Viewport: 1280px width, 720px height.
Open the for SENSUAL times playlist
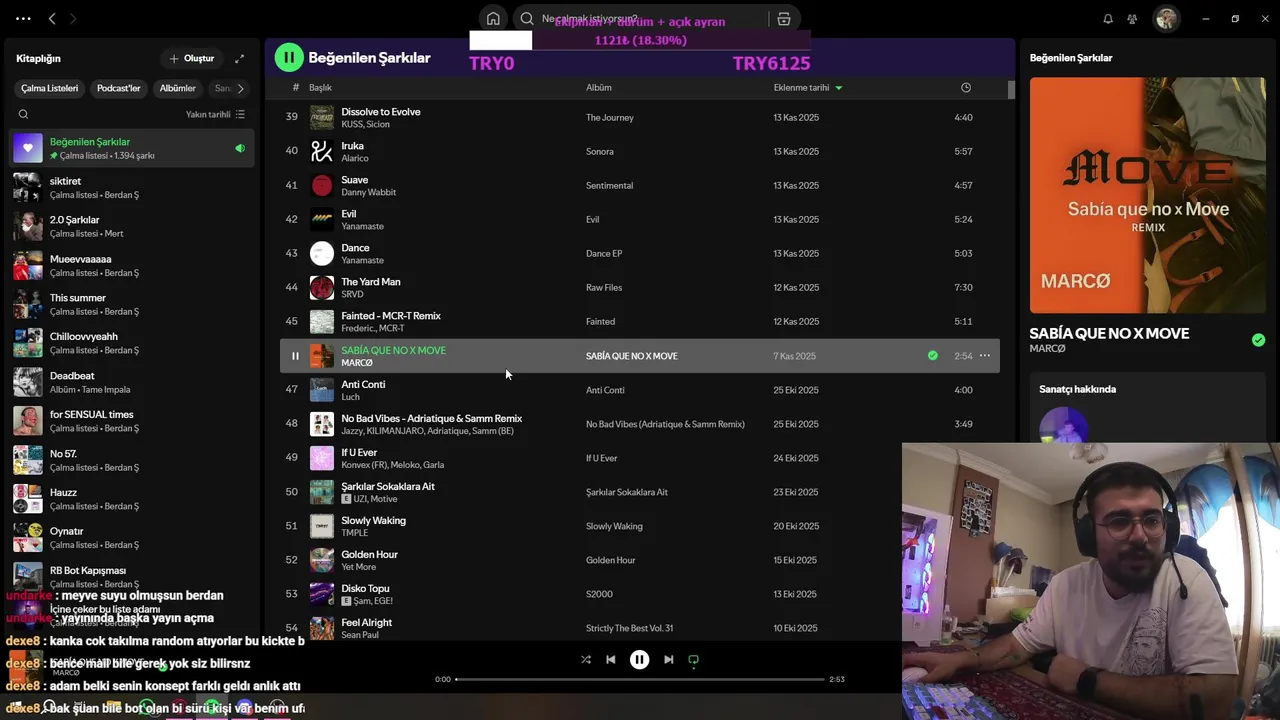130,421
